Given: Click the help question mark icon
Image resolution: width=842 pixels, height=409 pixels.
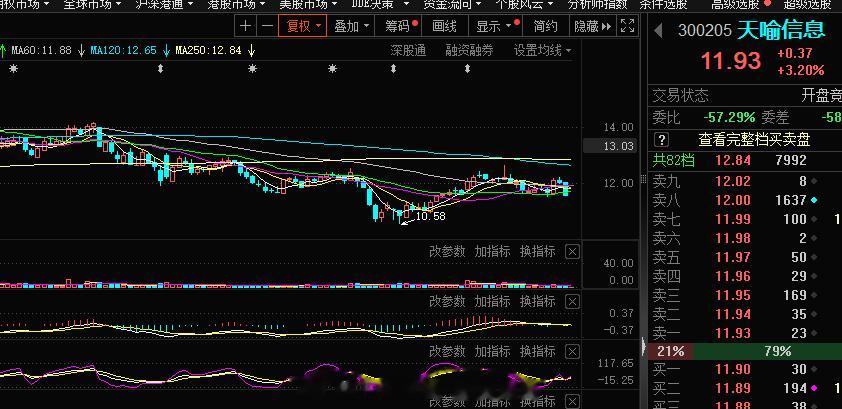Looking at the screenshot, I should tap(662, 141).
